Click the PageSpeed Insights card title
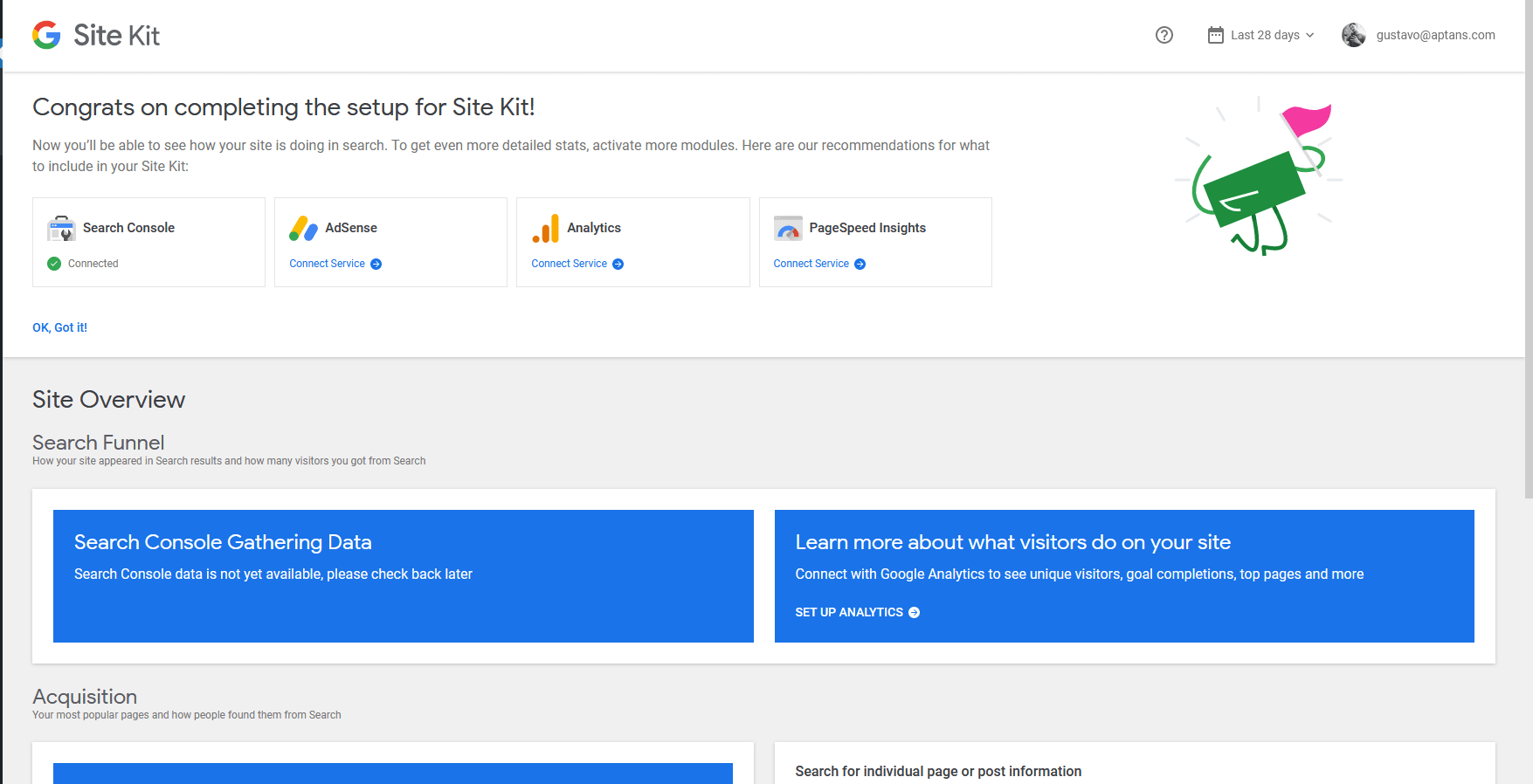This screenshot has width=1533, height=784. tap(867, 228)
